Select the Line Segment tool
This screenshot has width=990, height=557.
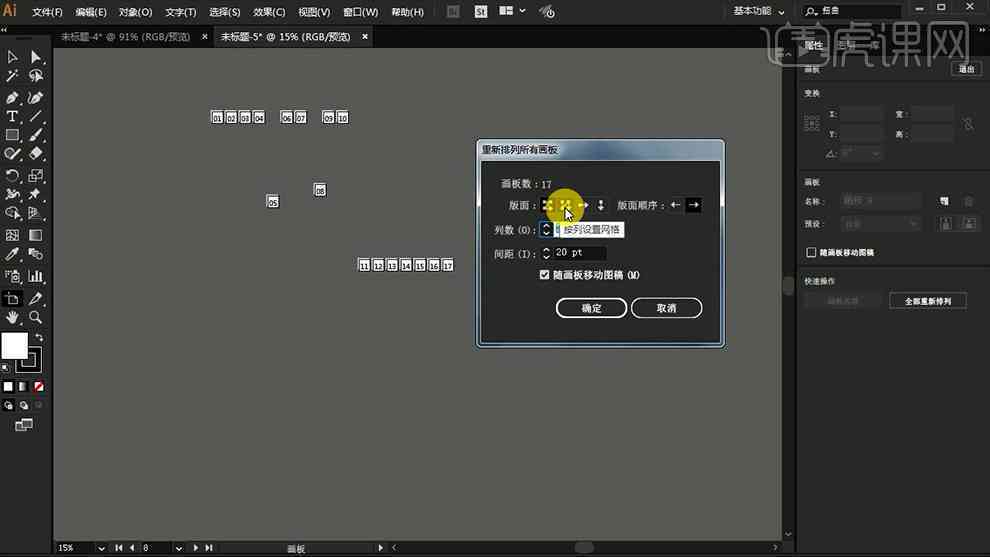tap(36, 117)
